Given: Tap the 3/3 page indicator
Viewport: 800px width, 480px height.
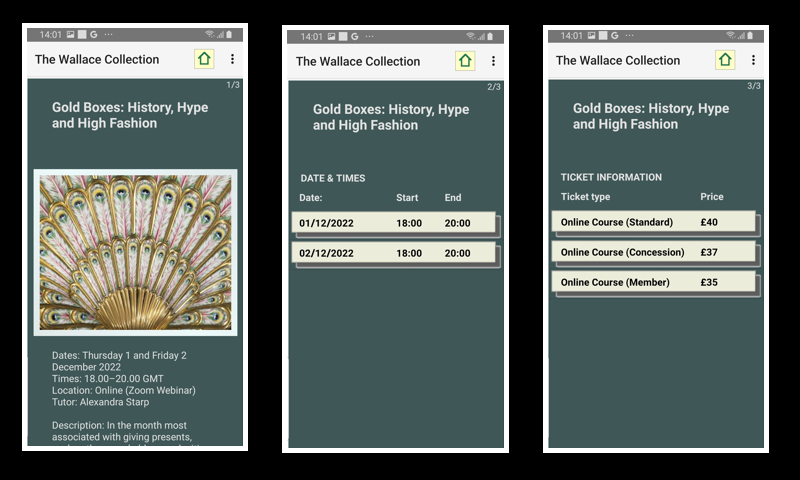Looking at the screenshot, I should coord(754,86).
